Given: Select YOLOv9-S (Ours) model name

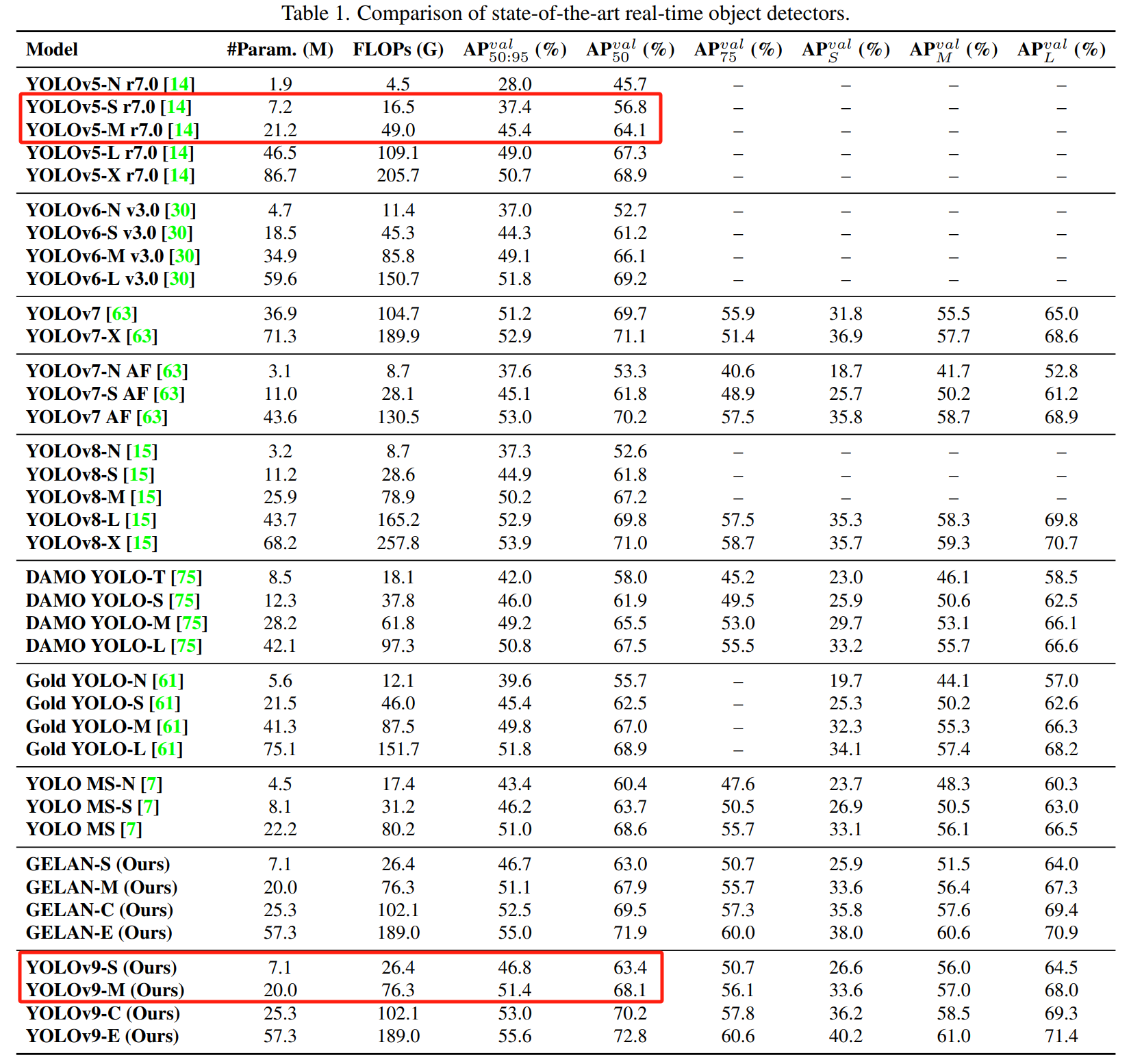Looking at the screenshot, I should (101, 967).
